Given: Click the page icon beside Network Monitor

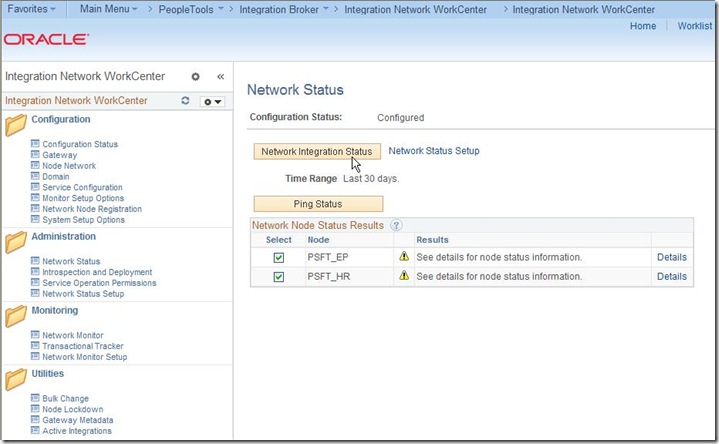Looking at the screenshot, I should (x=35, y=334).
